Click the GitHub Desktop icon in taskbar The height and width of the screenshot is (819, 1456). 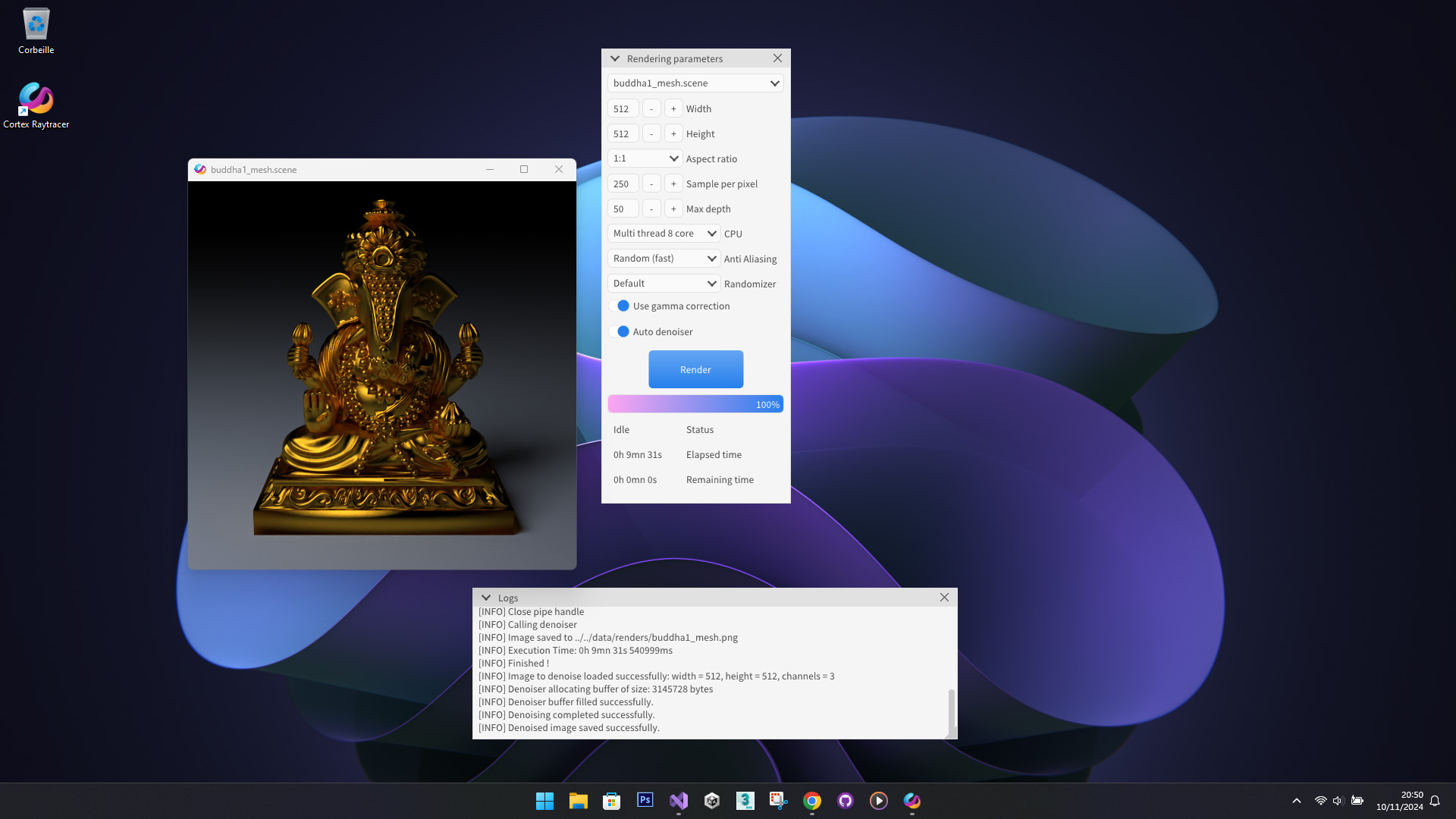point(845,800)
